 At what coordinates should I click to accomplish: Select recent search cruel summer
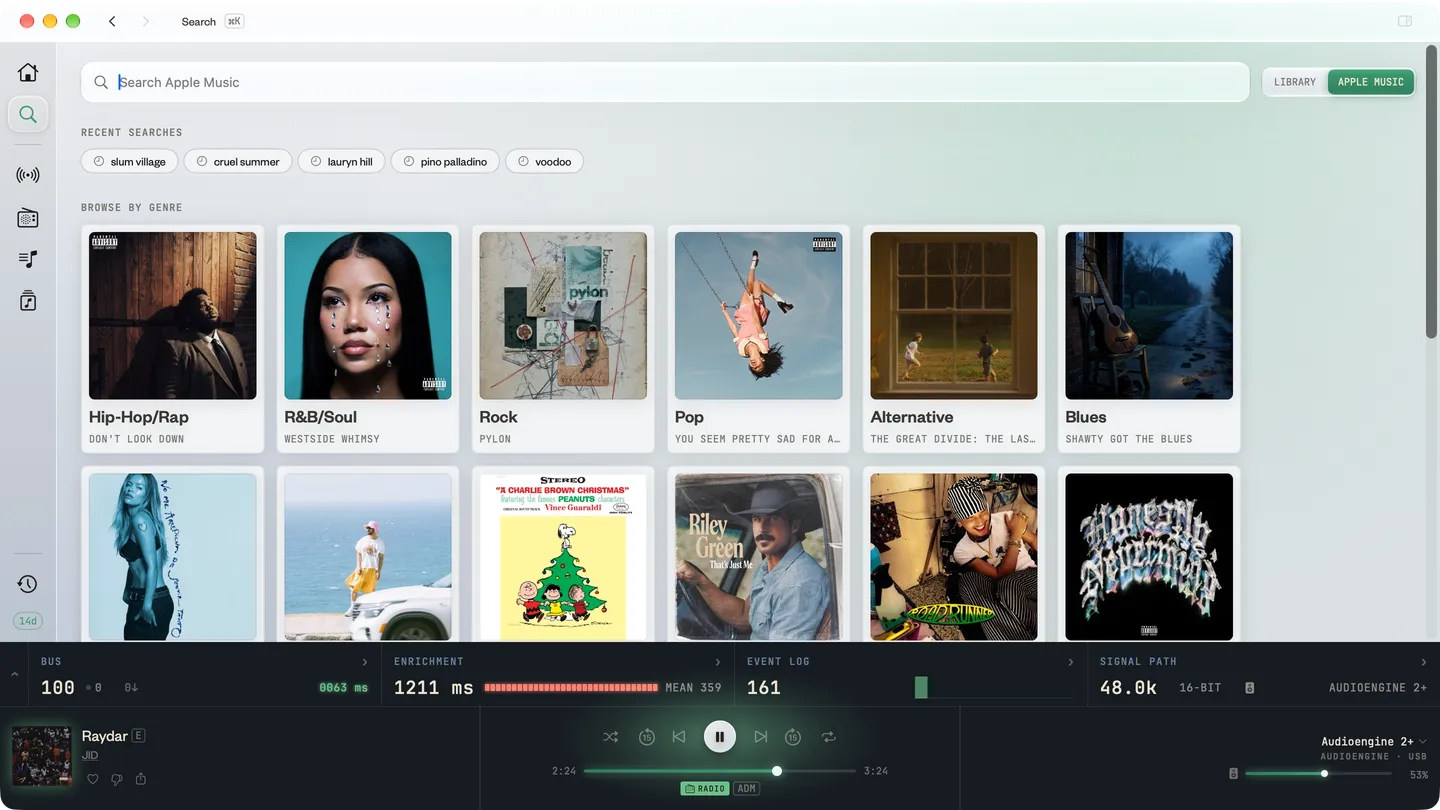[238, 161]
